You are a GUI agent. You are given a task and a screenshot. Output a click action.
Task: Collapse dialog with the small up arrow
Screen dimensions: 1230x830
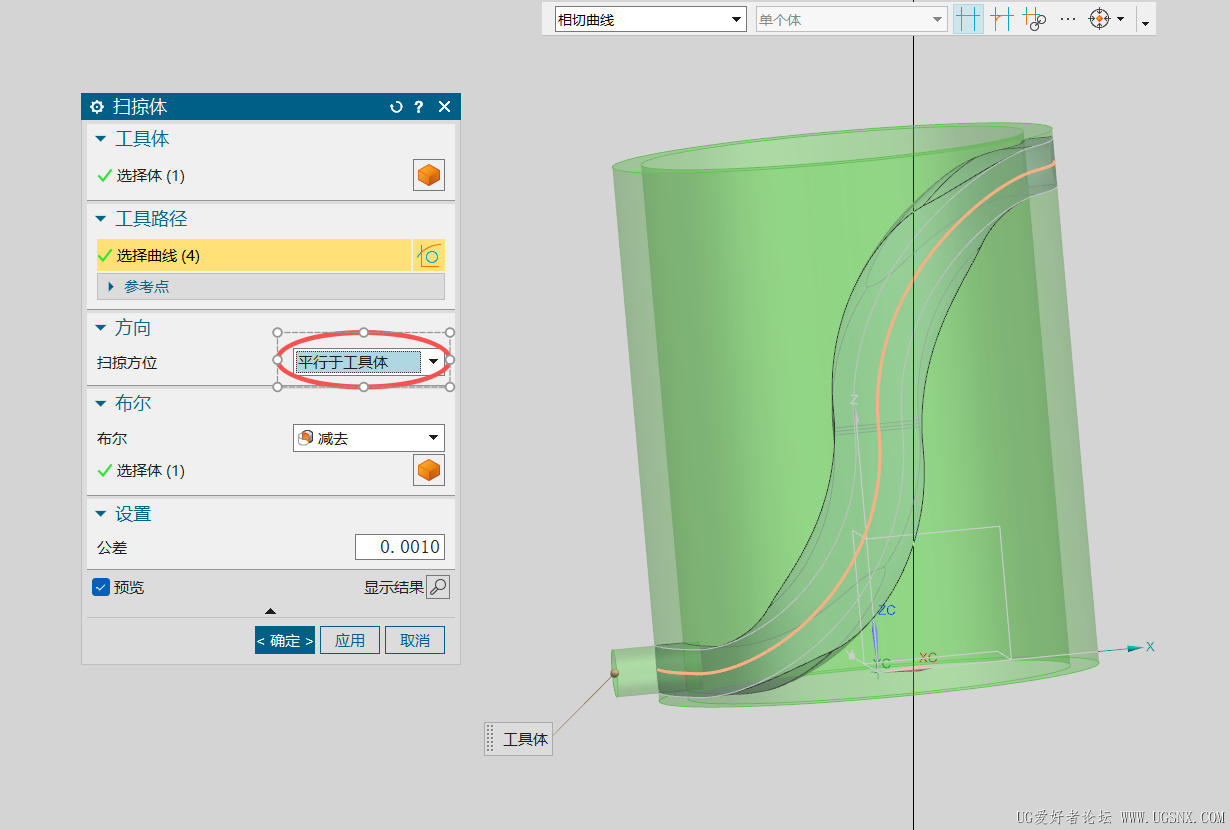point(270,611)
